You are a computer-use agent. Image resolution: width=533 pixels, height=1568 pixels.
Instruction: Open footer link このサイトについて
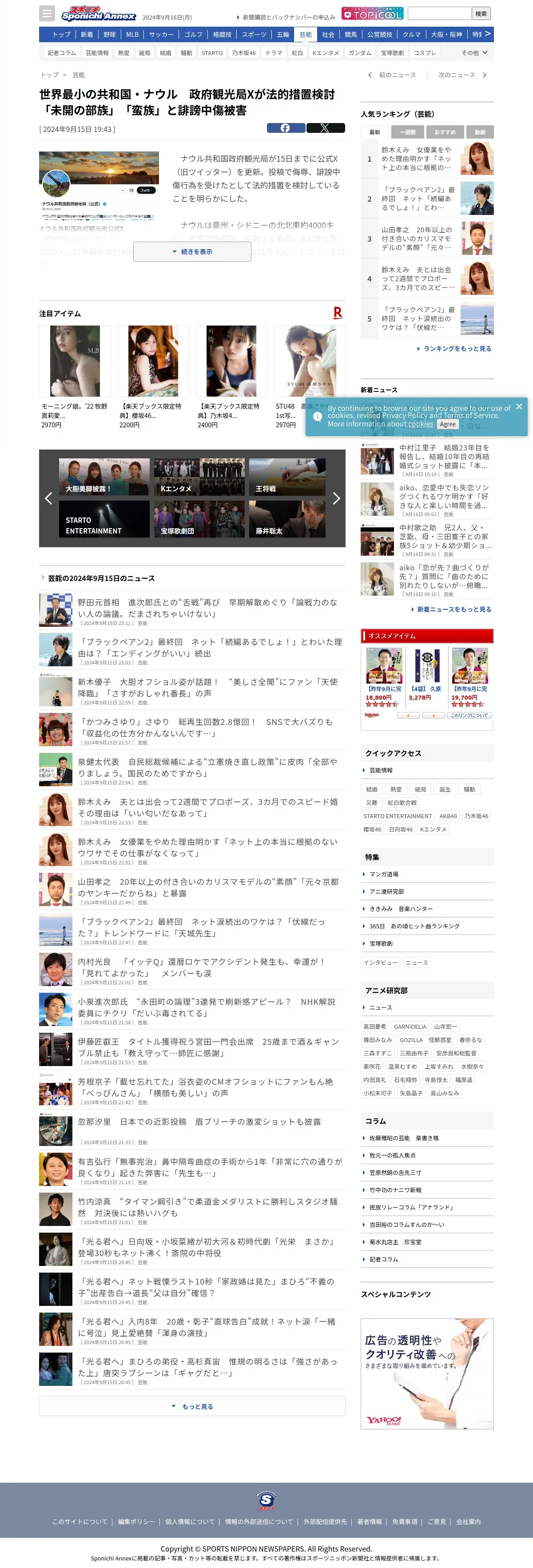click(80, 1522)
